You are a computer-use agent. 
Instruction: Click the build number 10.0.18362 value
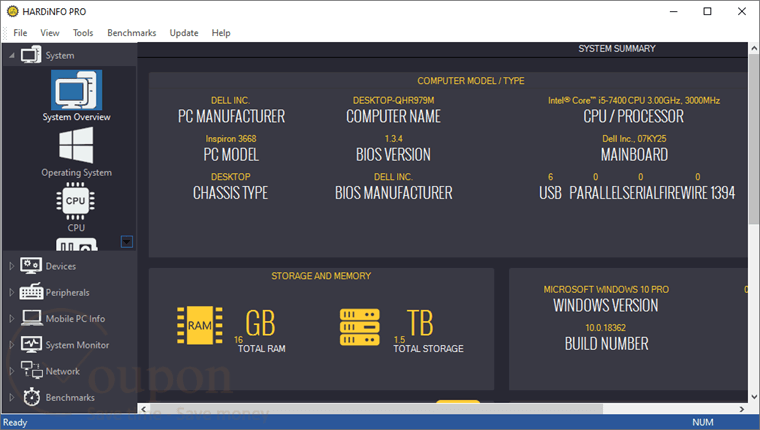coord(605,328)
